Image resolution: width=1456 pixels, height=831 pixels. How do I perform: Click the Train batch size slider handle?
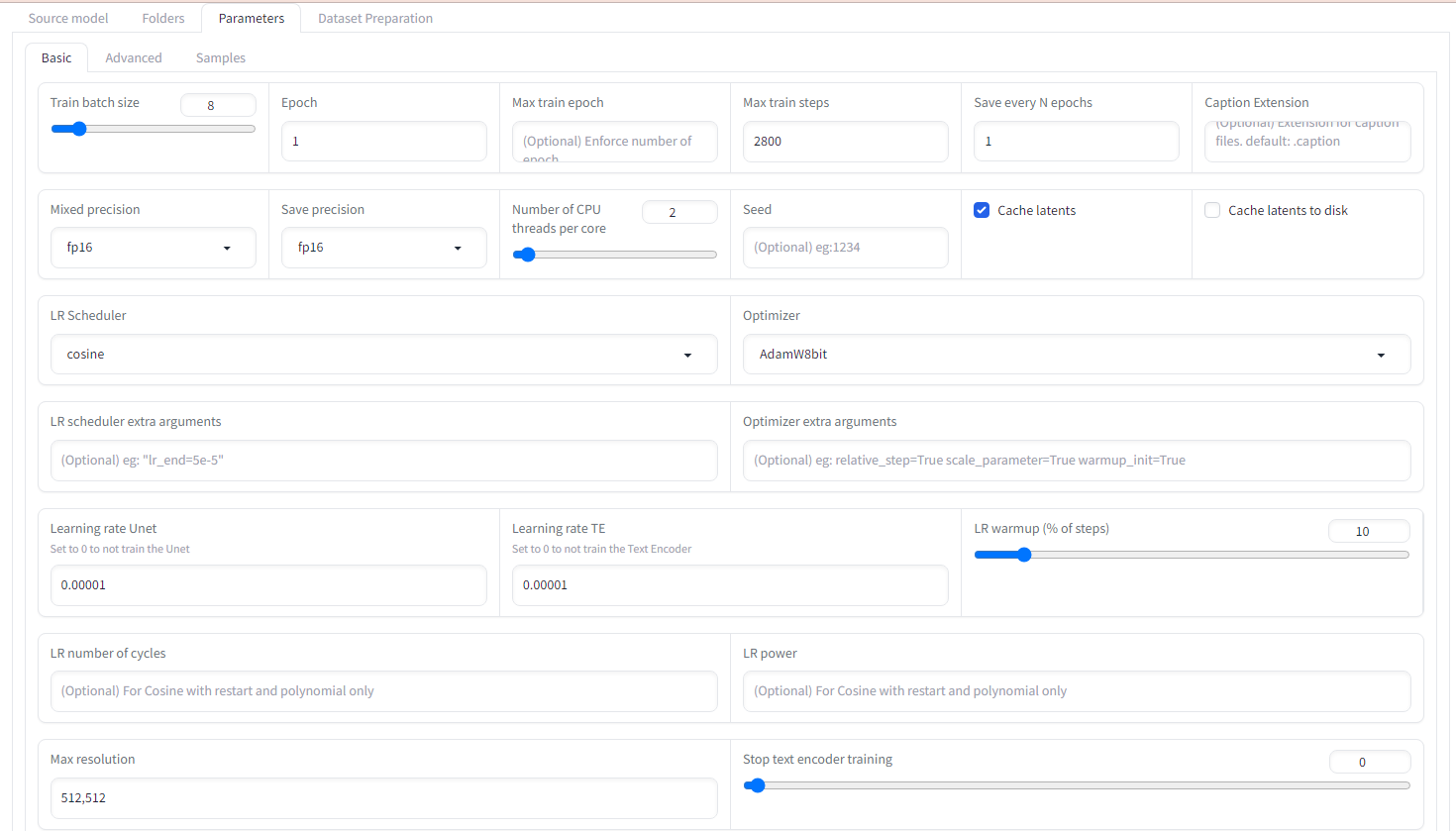79,129
